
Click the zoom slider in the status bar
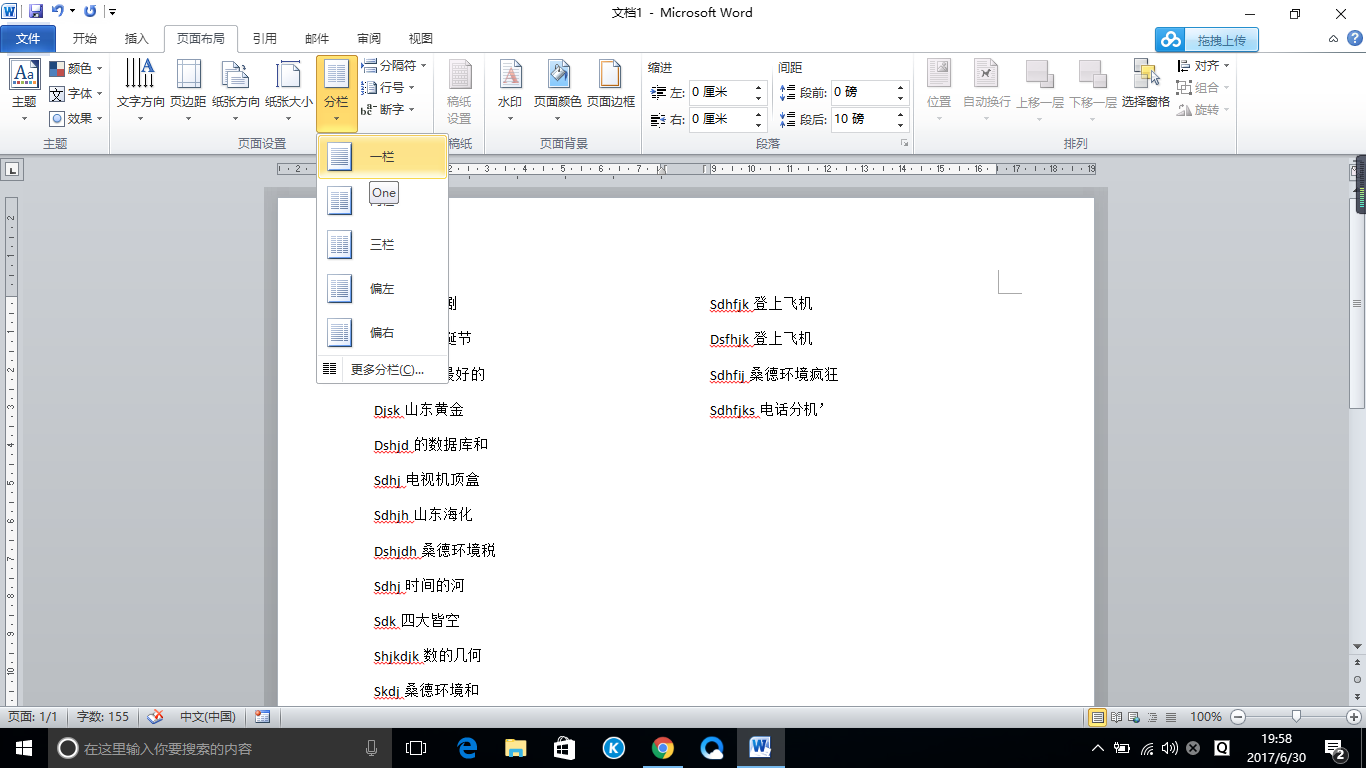tap(1296, 716)
